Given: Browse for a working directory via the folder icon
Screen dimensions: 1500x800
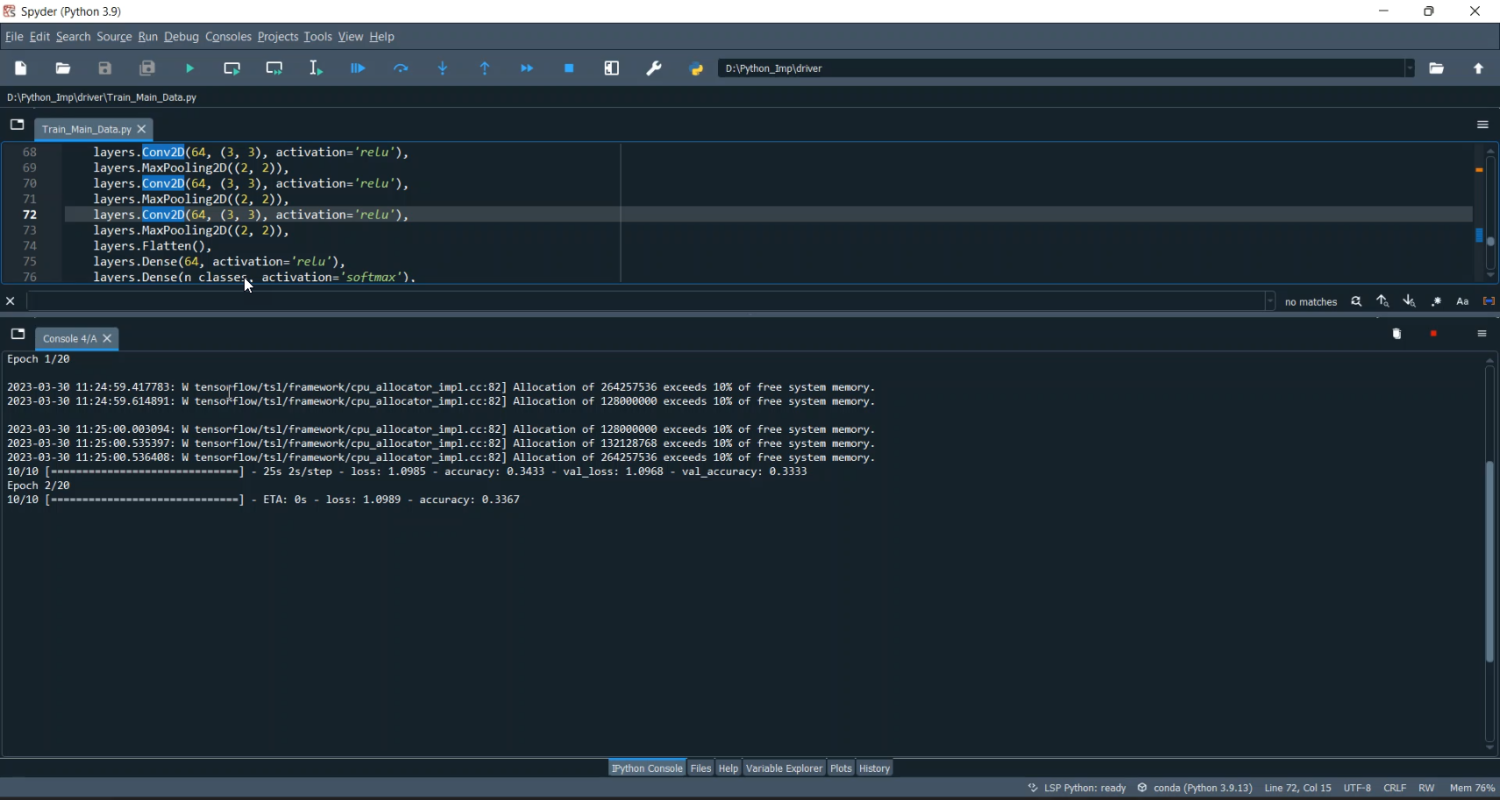Looking at the screenshot, I should pyautogui.click(x=1437, y=69).
